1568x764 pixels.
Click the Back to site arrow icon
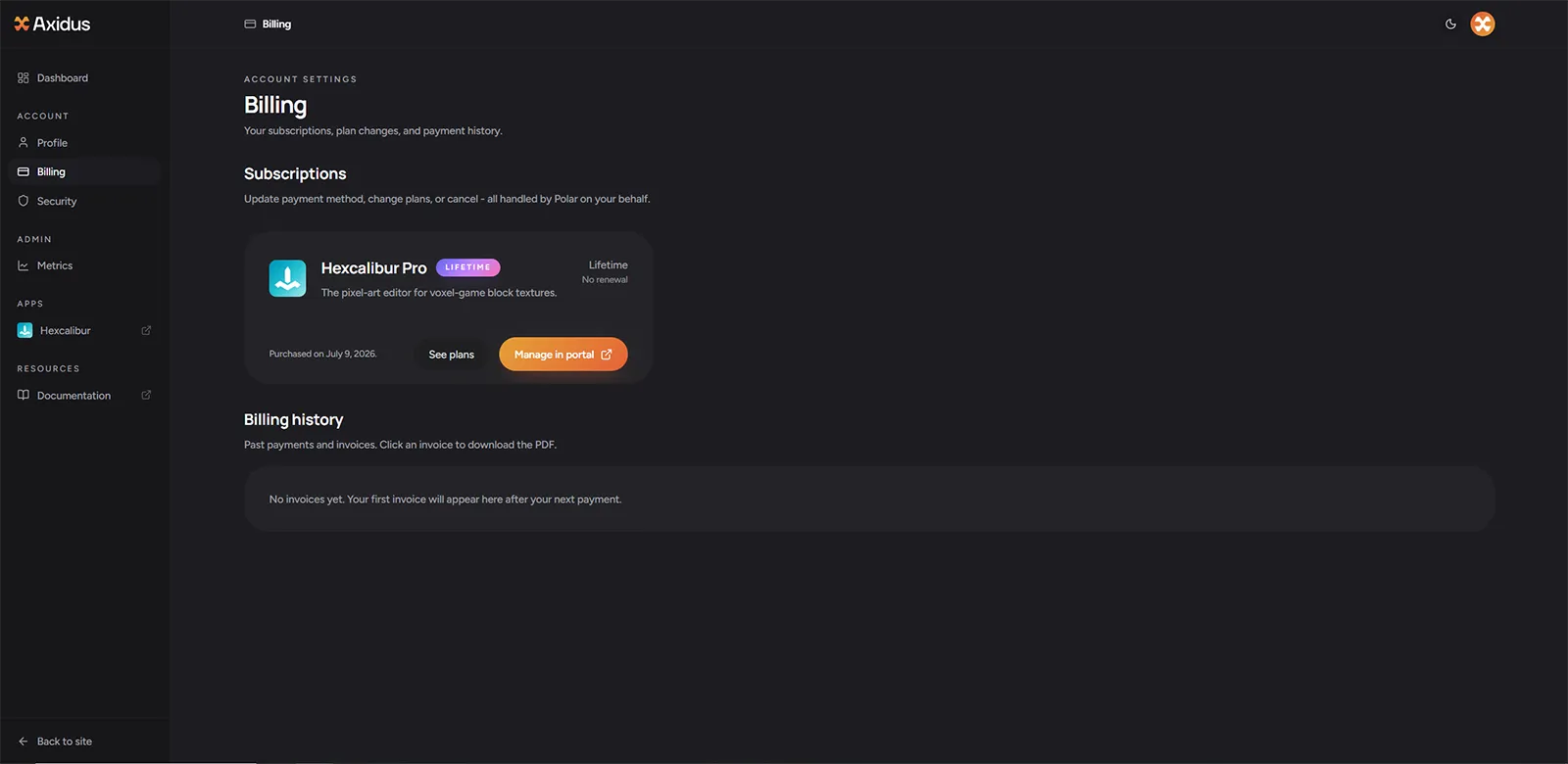[24, 741]
